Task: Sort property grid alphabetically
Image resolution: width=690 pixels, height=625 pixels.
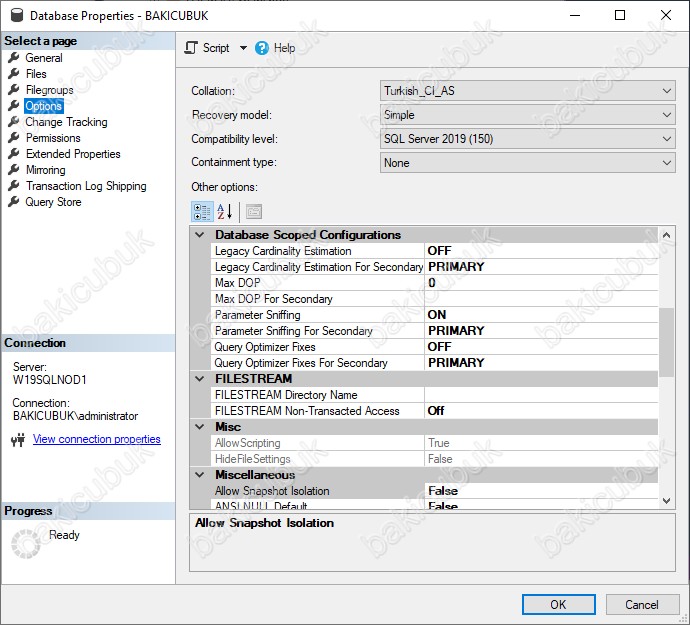Action: (x=224, y=212)
